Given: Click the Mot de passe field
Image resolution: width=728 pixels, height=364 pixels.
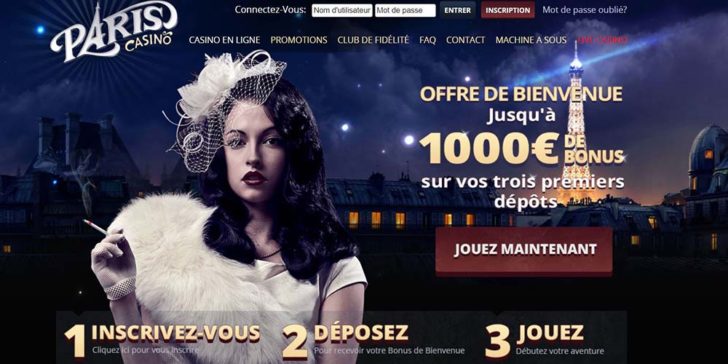Looking at the screenshot, I should tap(405, 10).
